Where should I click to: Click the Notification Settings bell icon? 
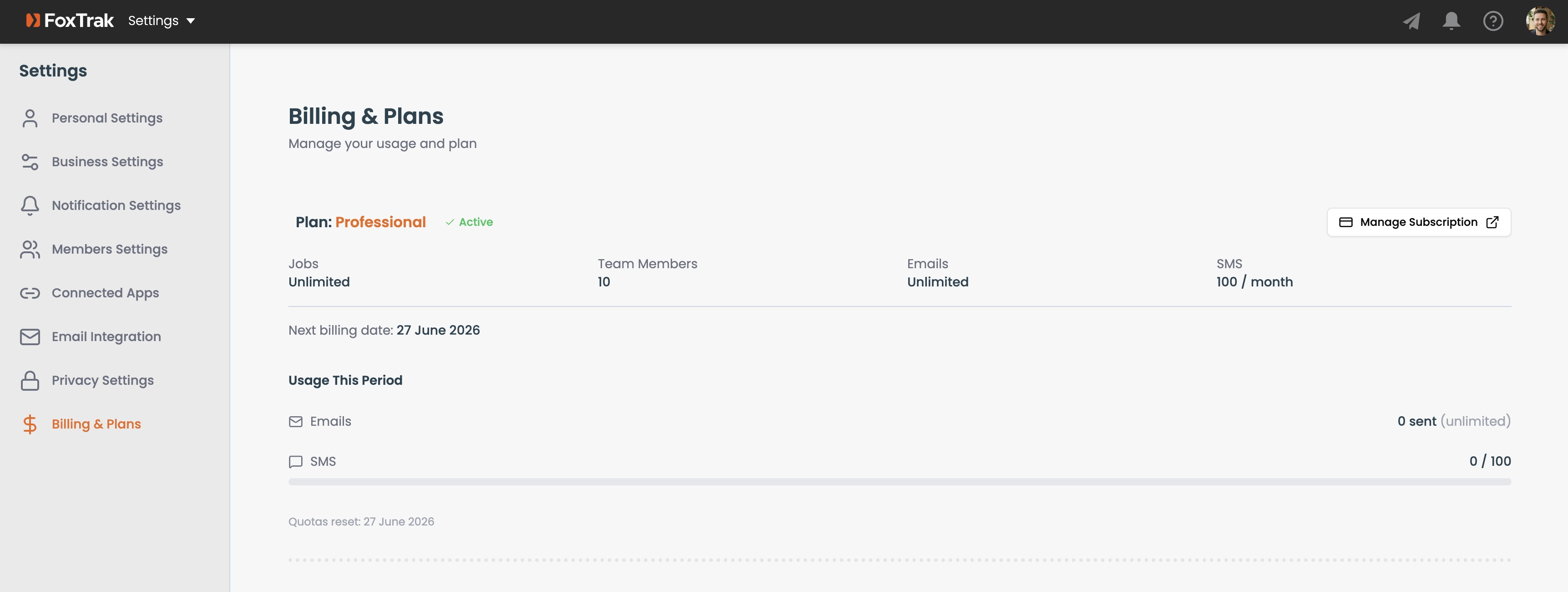coord(30,206)
